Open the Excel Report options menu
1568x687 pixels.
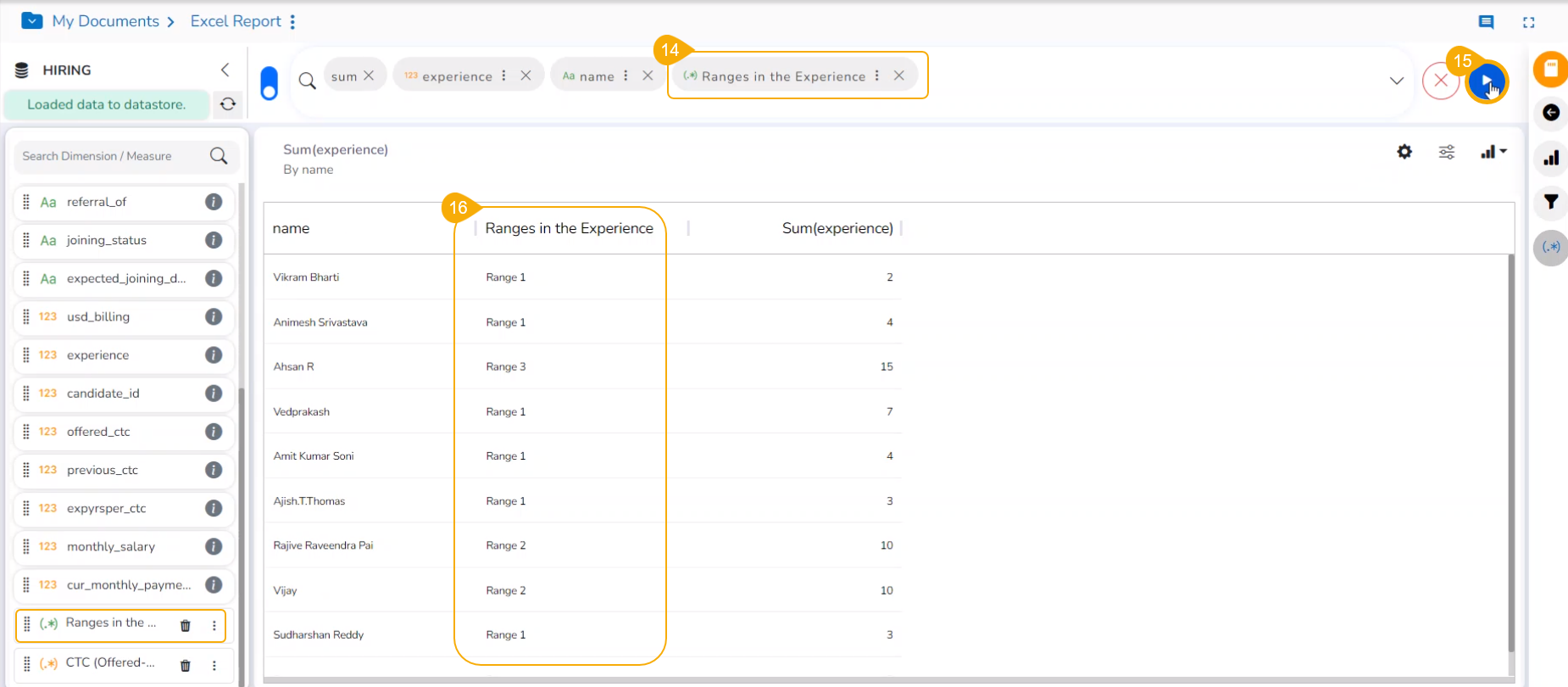(x=292, y=22)
